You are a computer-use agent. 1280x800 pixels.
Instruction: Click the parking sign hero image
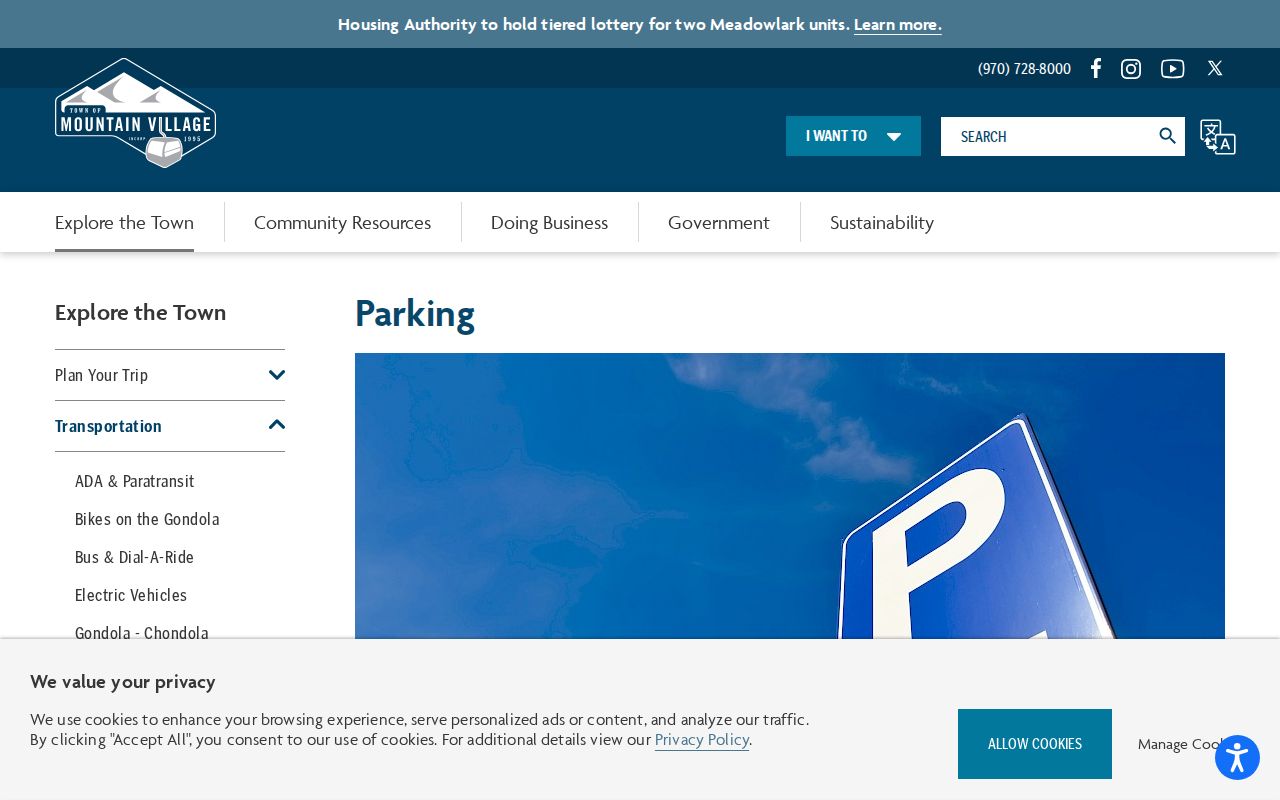(790, 496)
